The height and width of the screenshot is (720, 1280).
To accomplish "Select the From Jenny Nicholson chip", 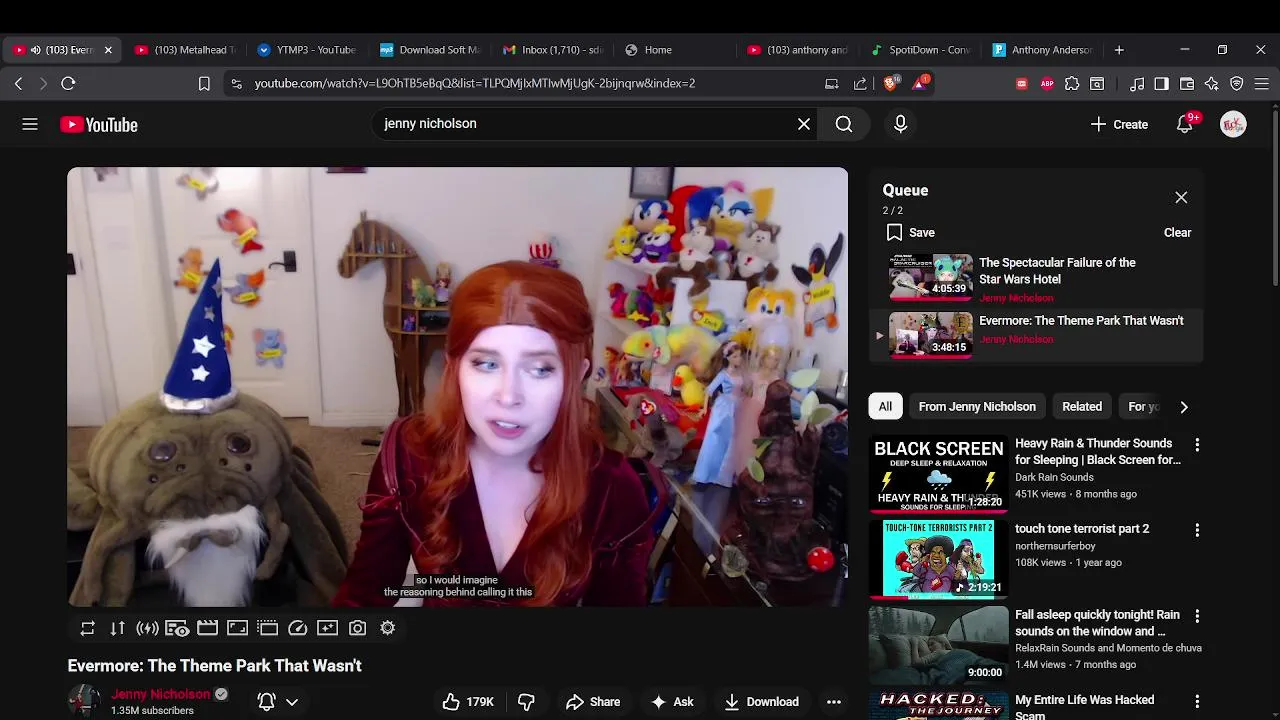I will tap(977, 407).
